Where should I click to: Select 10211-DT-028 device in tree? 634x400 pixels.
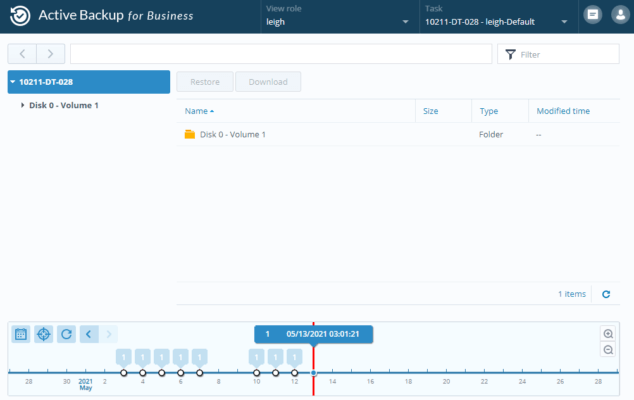click(x=89, y=82)
